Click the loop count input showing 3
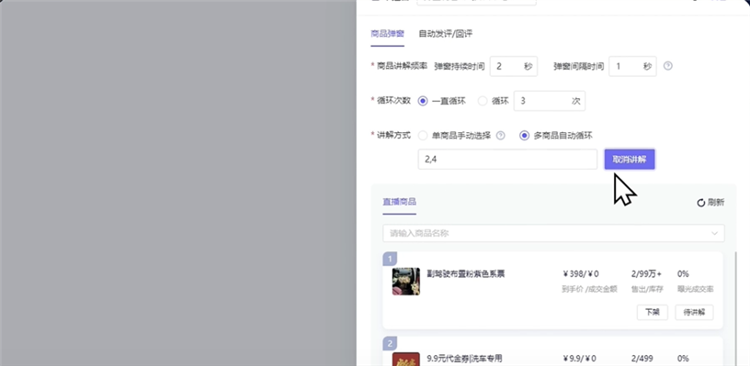Image resolution: width=750 pixels, height=366 pixels. coord(550,101)
